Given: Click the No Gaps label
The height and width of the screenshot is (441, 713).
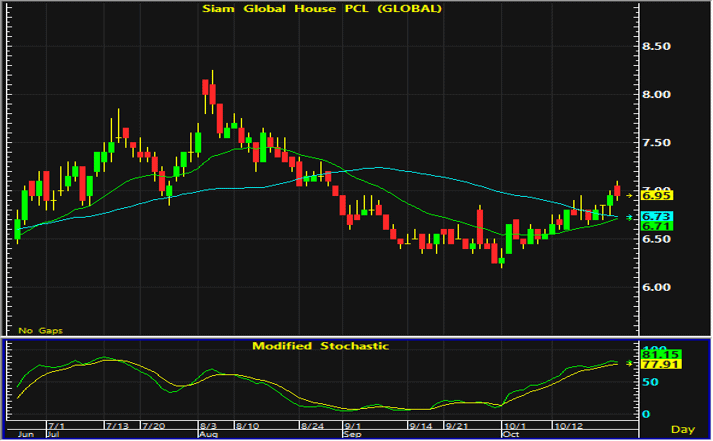Looking at the screenshot, I should tap(40, 331).
